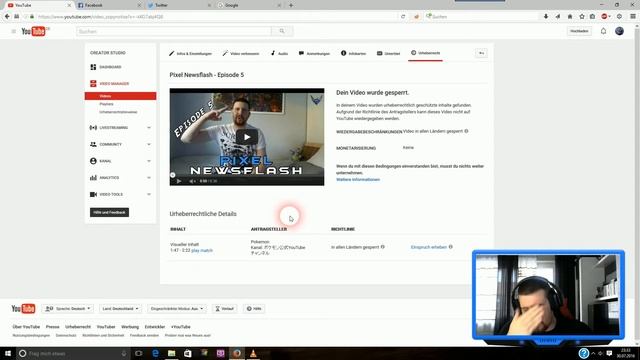This screenshot has width=640, height=360.
Task: Select the Urheberrecht tab
Action: tap(425, 53)
